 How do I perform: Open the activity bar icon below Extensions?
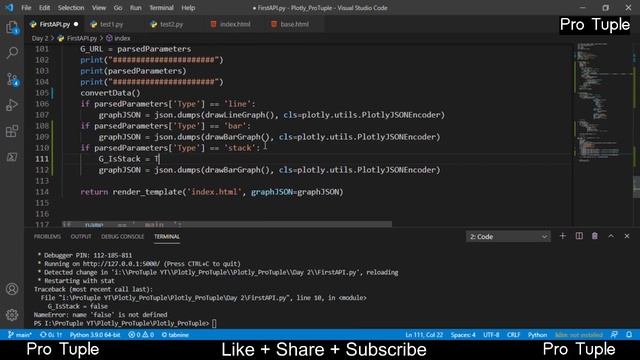tap(12, 157)
